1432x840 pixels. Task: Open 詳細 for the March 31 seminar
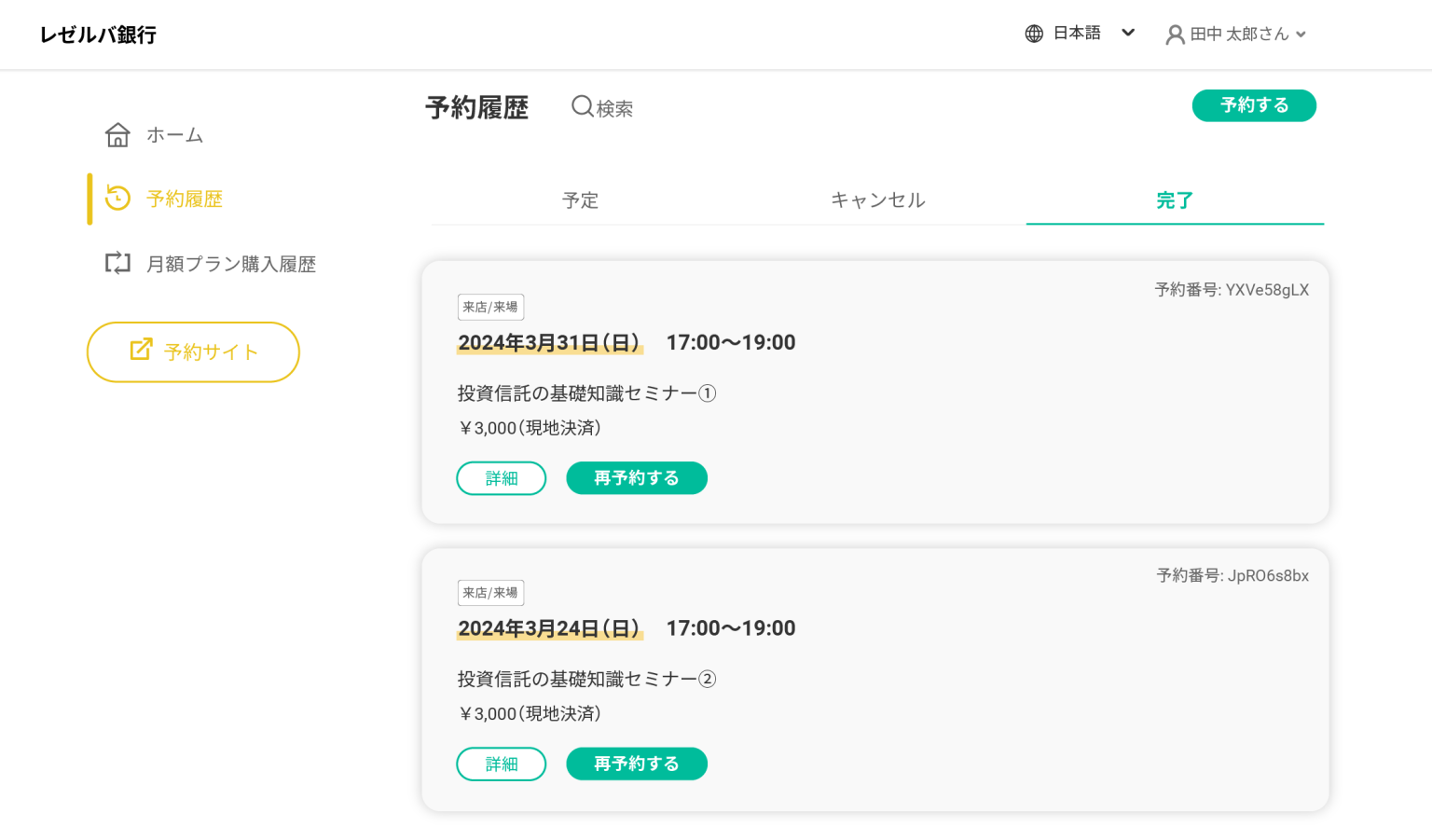pyautogui.click(x=502, y=478)
